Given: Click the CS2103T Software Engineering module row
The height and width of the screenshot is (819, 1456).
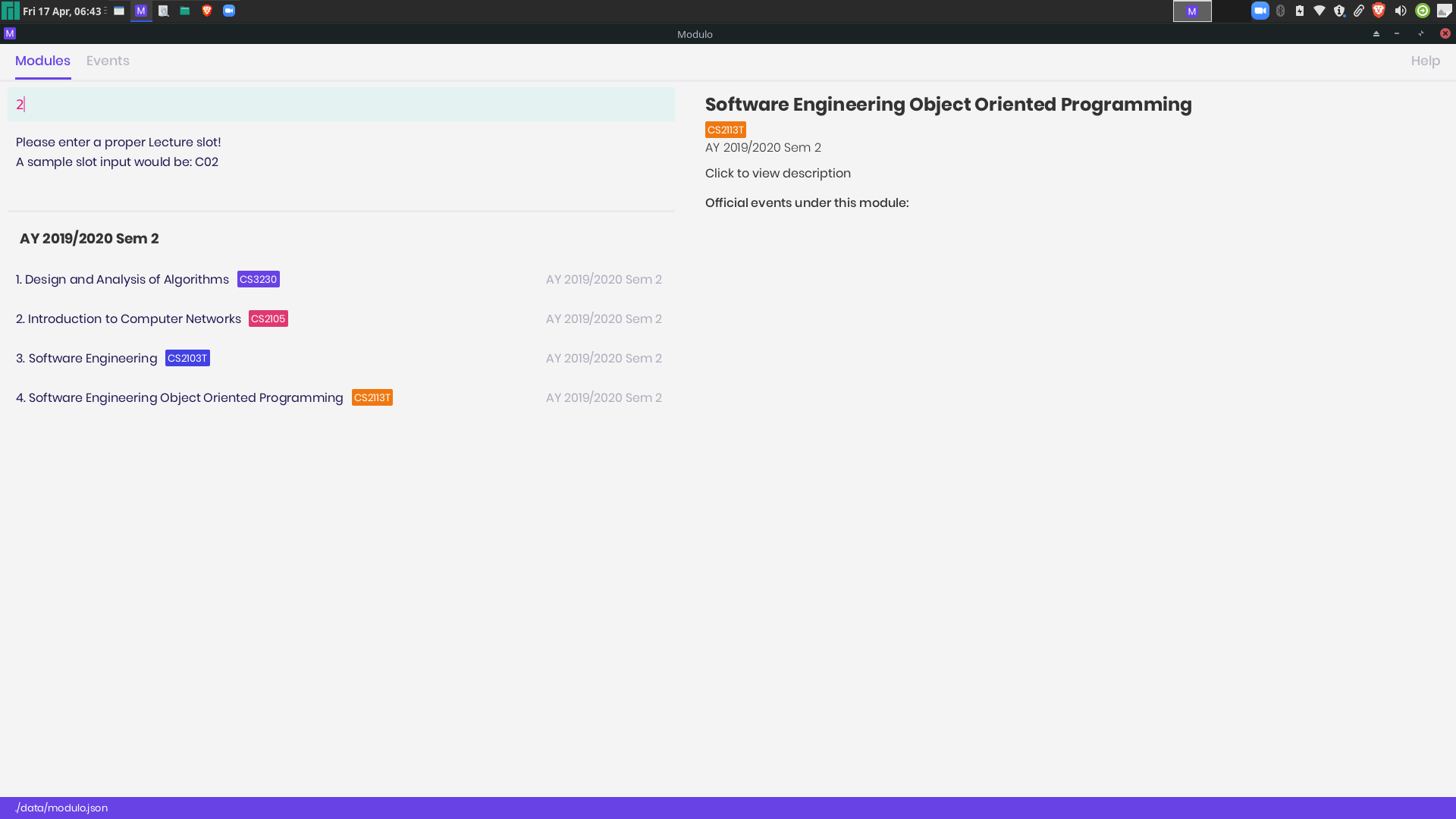Looking at the screenshot, I should pos(93,358).
